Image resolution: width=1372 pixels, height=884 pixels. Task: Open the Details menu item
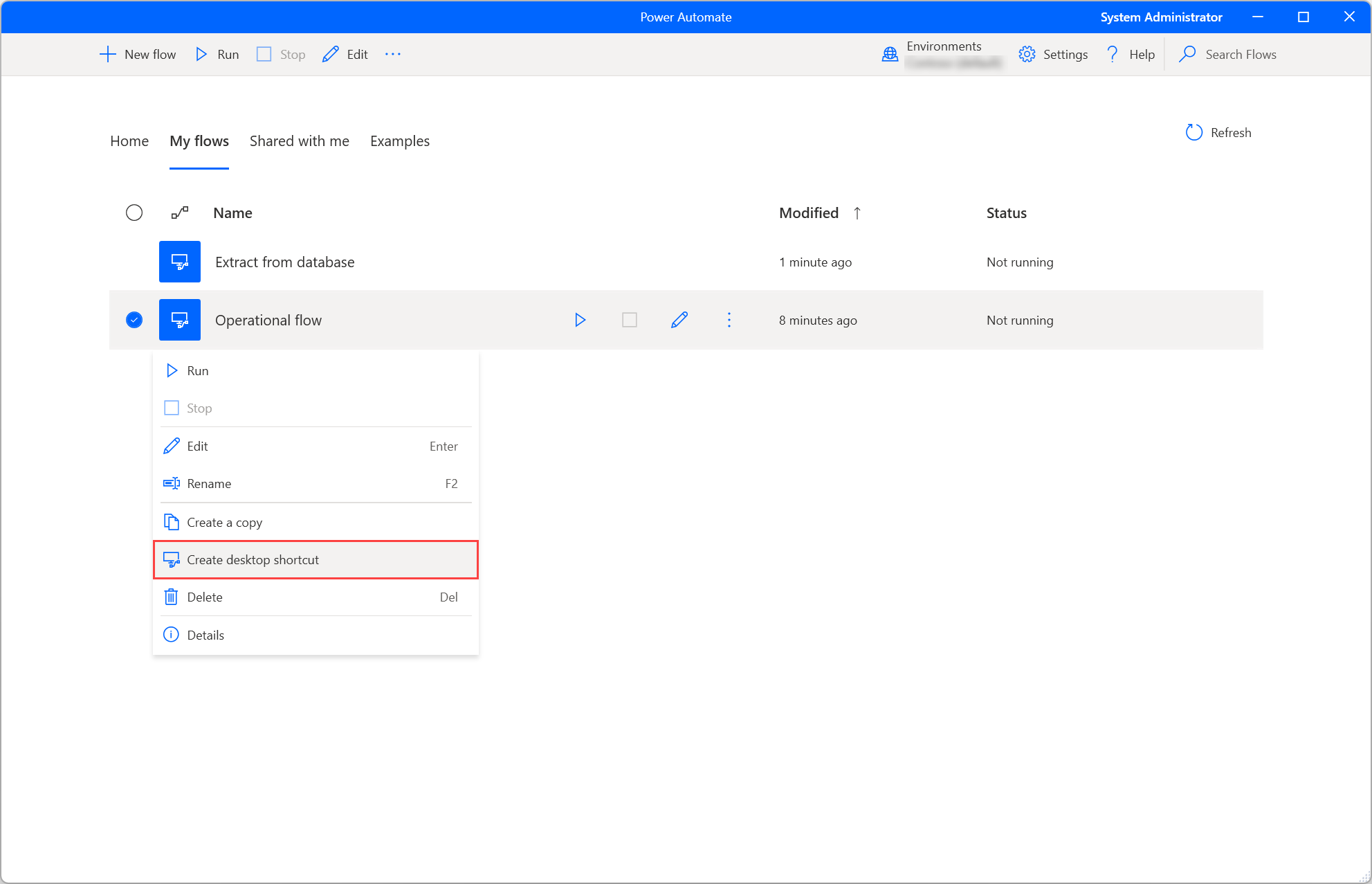coord(204,634)
